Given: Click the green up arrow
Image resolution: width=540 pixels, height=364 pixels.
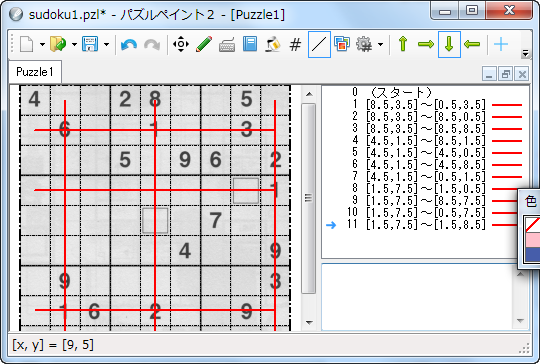Looking at the screenshot, I should coord(403,44).
